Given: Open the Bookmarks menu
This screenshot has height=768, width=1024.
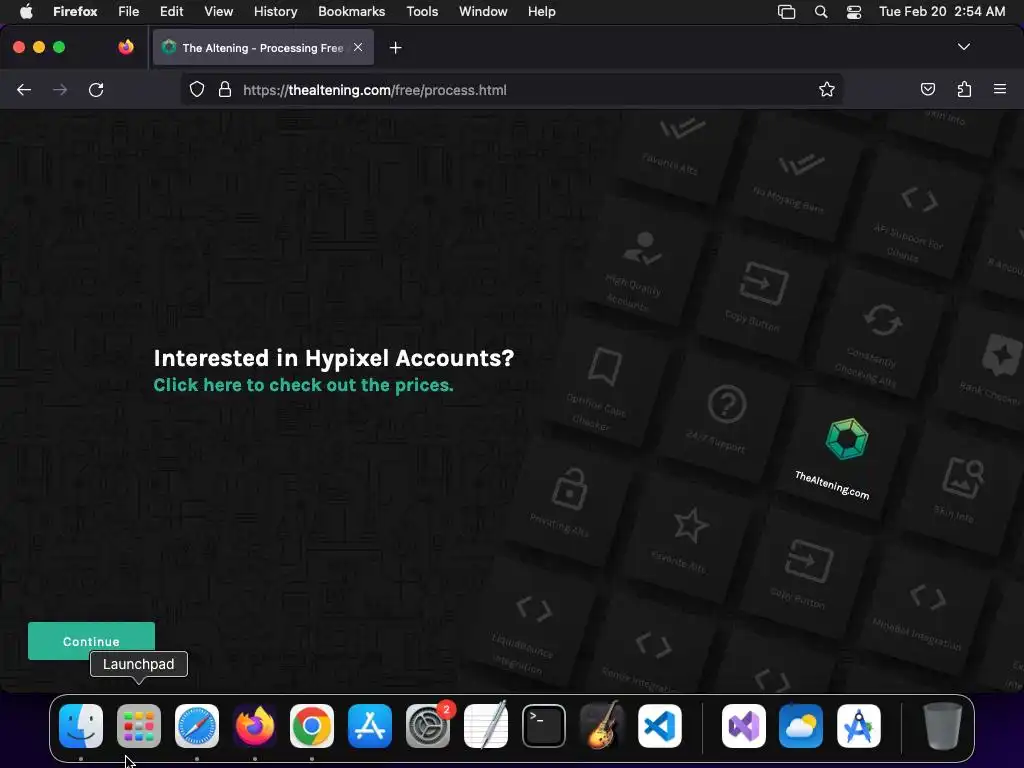Looking at the screenshot, I should 352,12.
